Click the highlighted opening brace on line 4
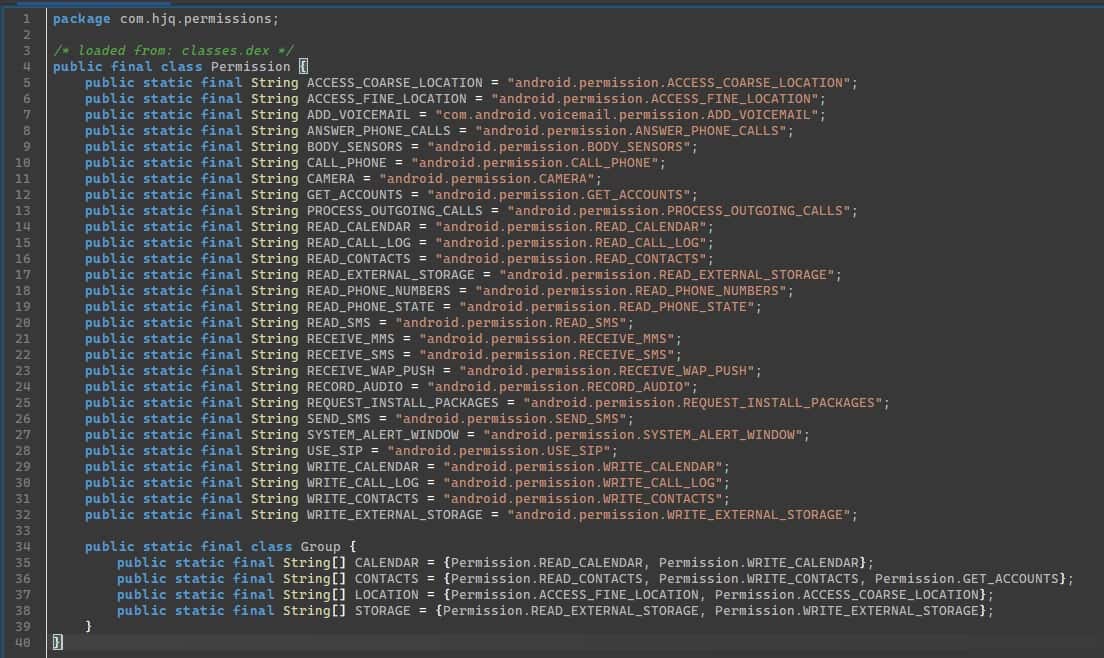Viewport: 1104px width, 658px height. 303,67
